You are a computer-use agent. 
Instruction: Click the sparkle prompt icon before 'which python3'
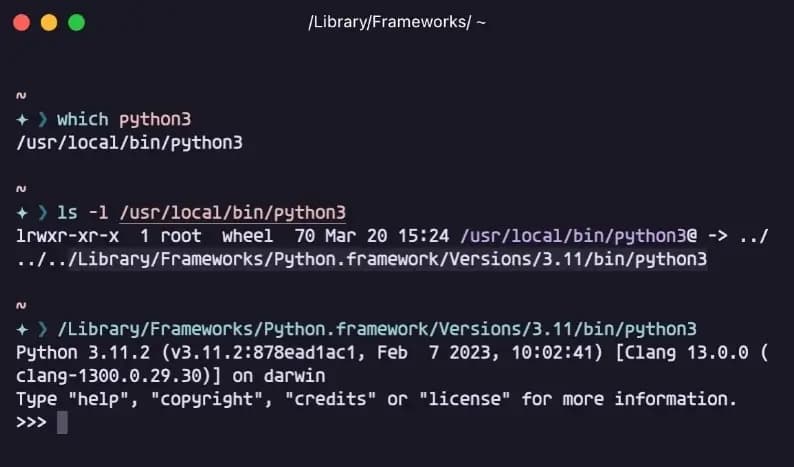(22, 120)
